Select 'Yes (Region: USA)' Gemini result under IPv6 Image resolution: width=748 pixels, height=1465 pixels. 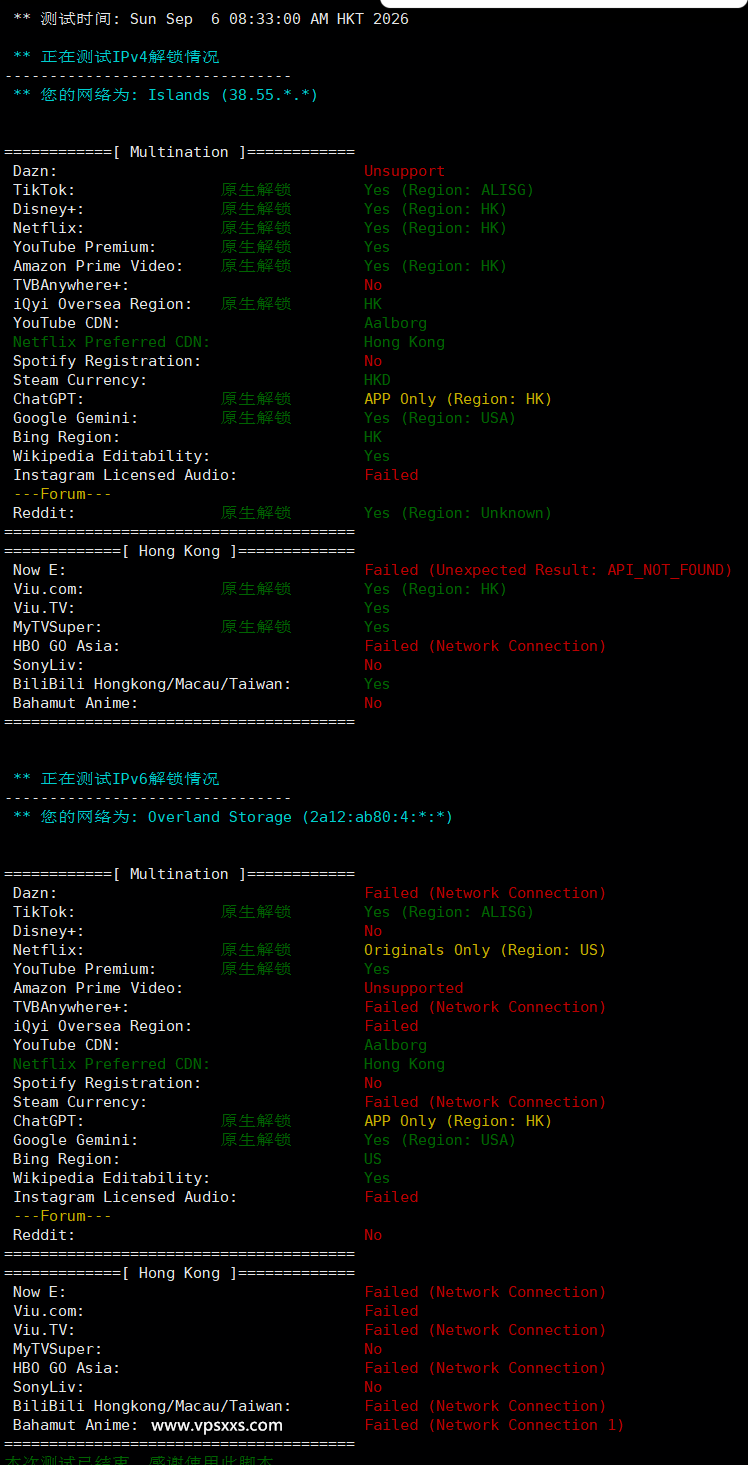pyautogui.click(x=440, y=1140)
